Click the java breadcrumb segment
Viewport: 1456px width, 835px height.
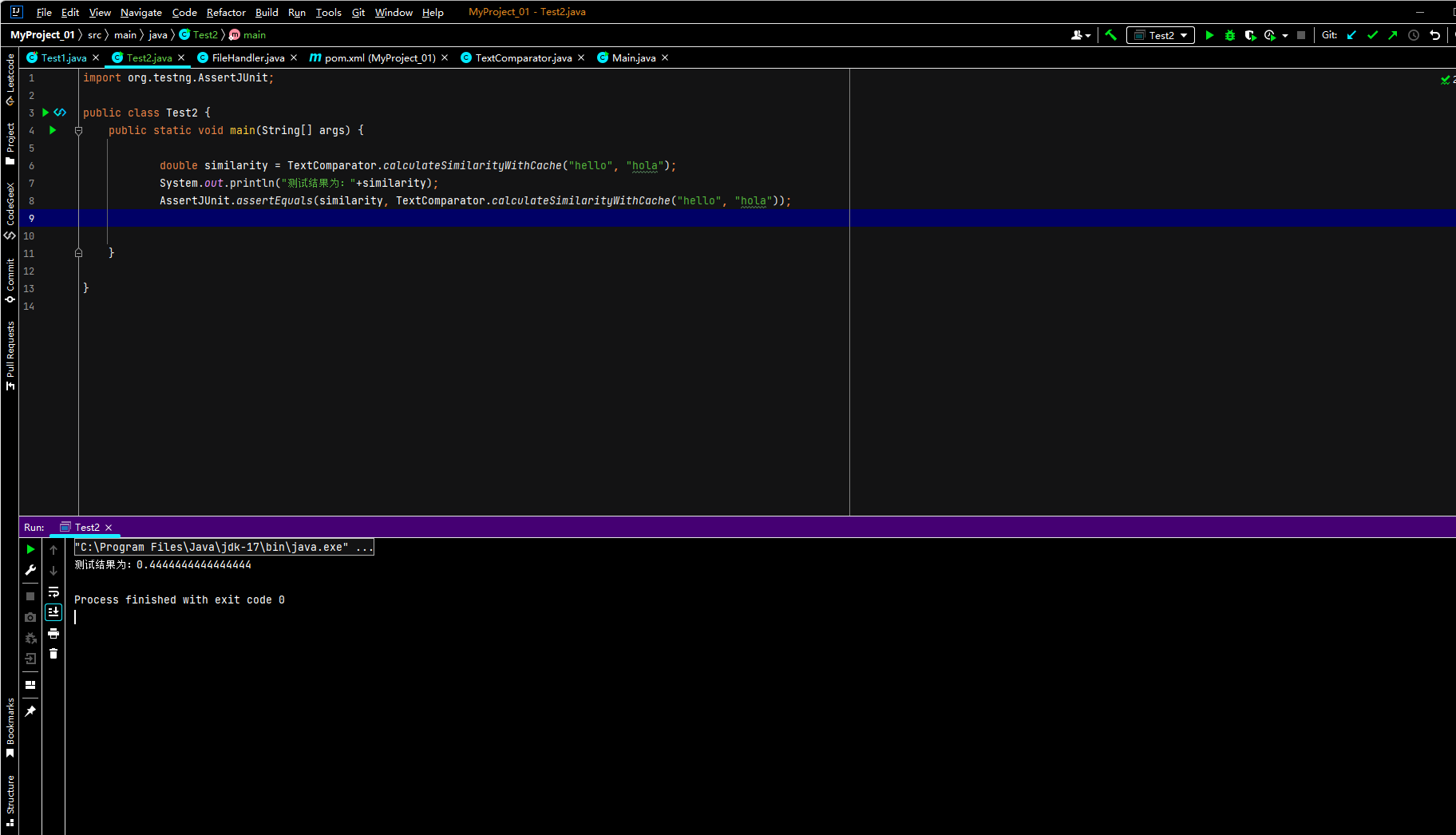pos(158,35)
